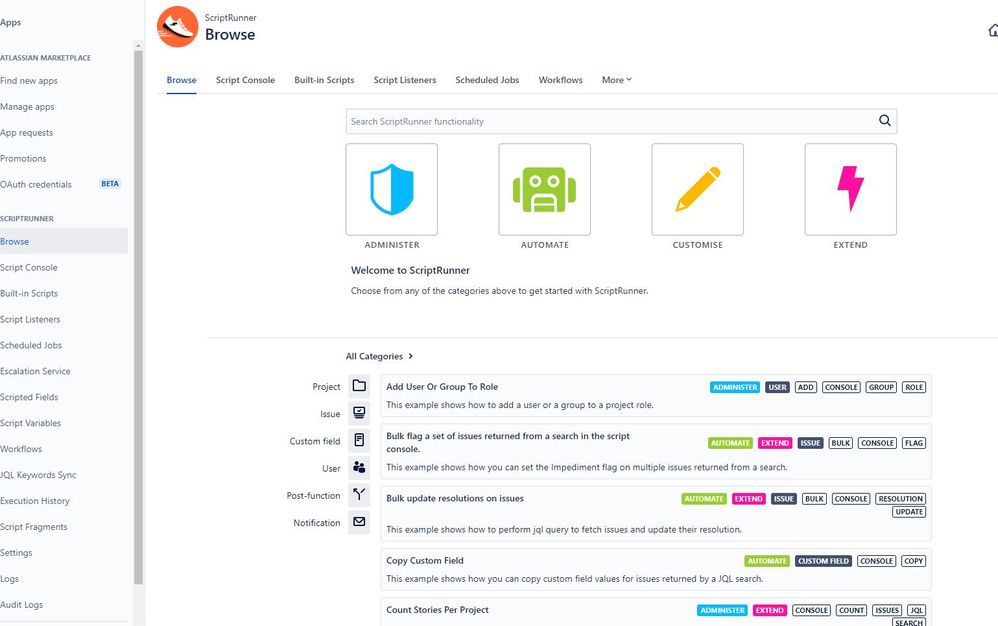Open Script Console in sidebar
The image size is (998, 626).
[29, 268]
